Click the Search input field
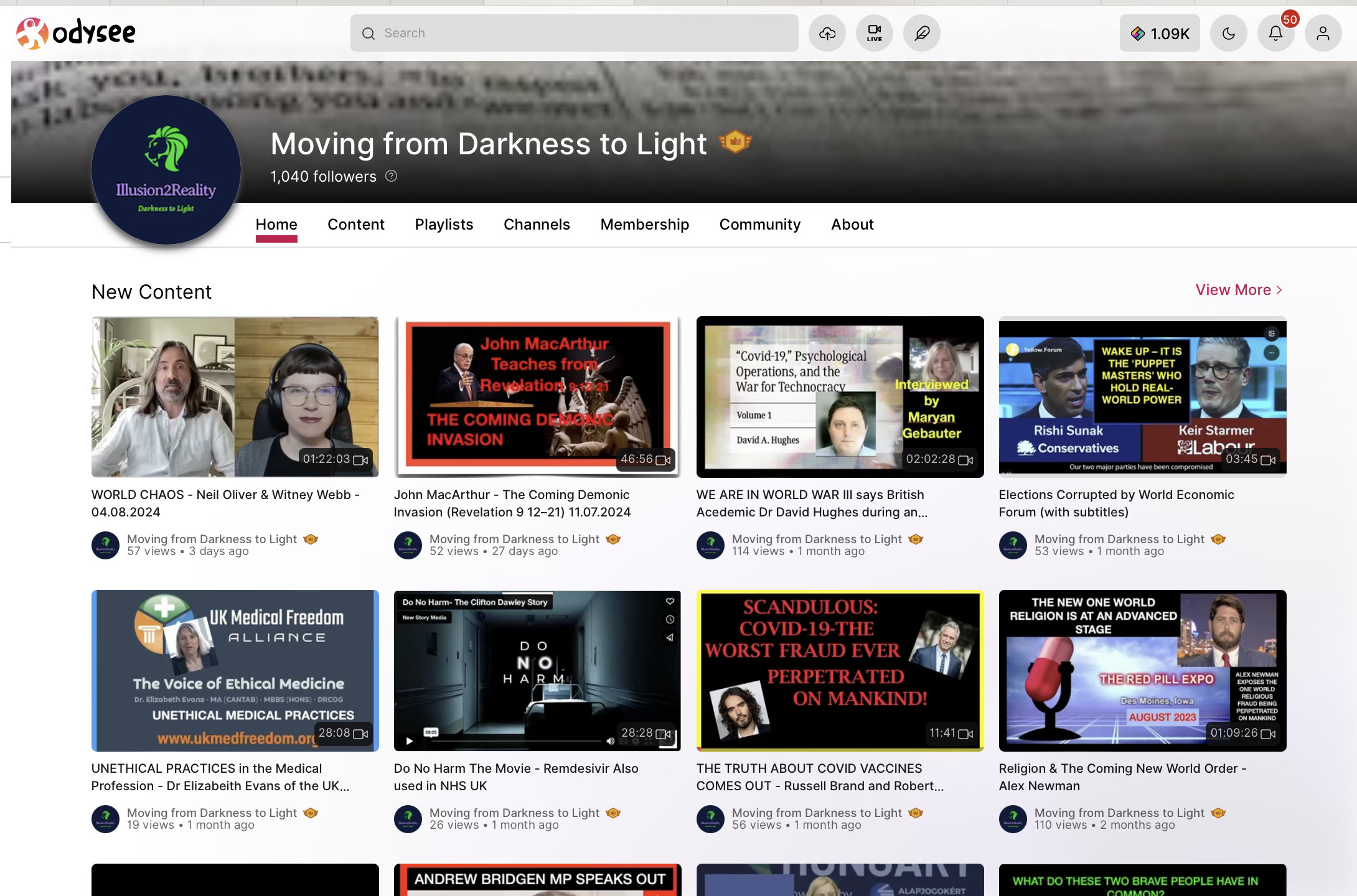The width and height of the screenshot is (1357, 896). coord(574,33)
